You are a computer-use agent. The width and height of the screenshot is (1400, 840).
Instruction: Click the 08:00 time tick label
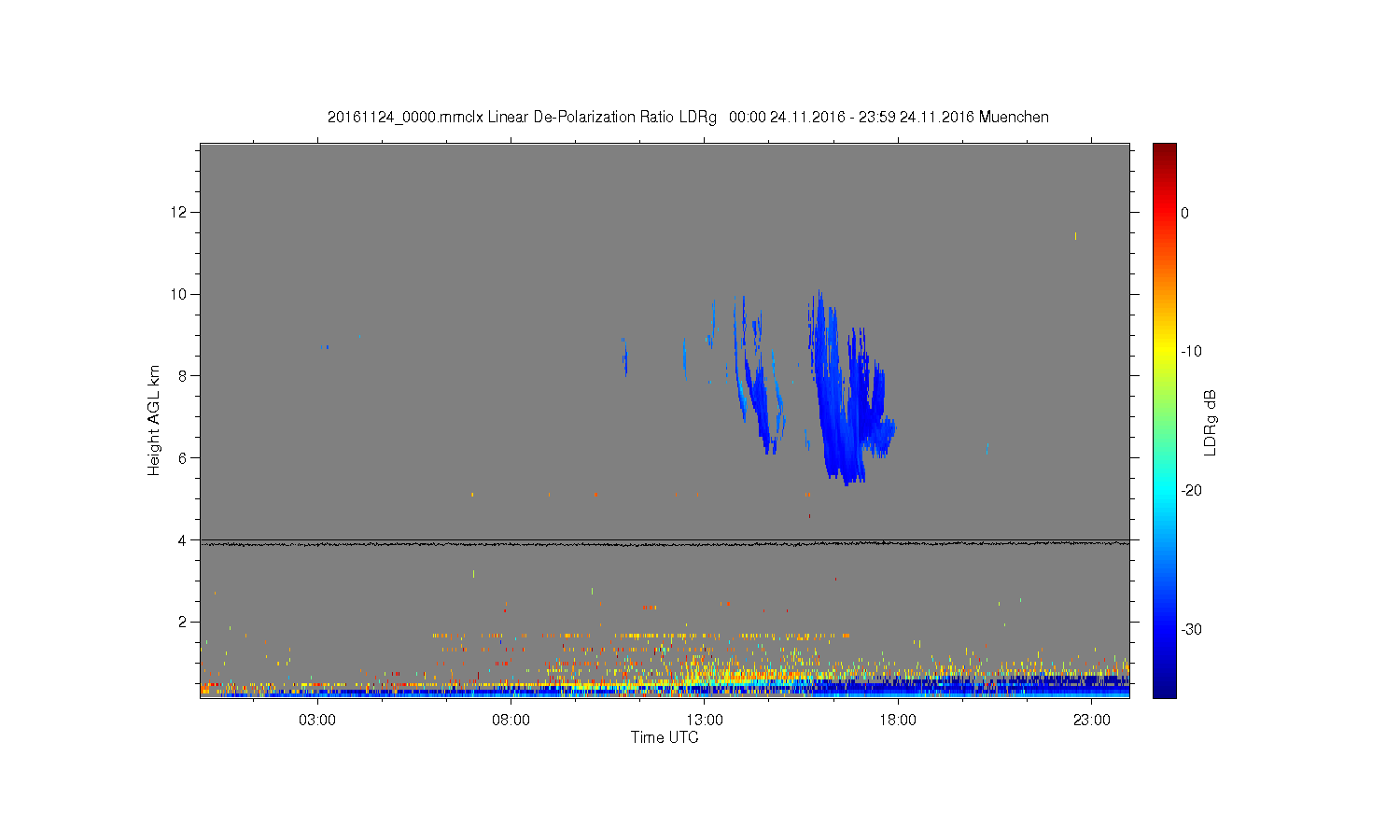tap(511, 721)
